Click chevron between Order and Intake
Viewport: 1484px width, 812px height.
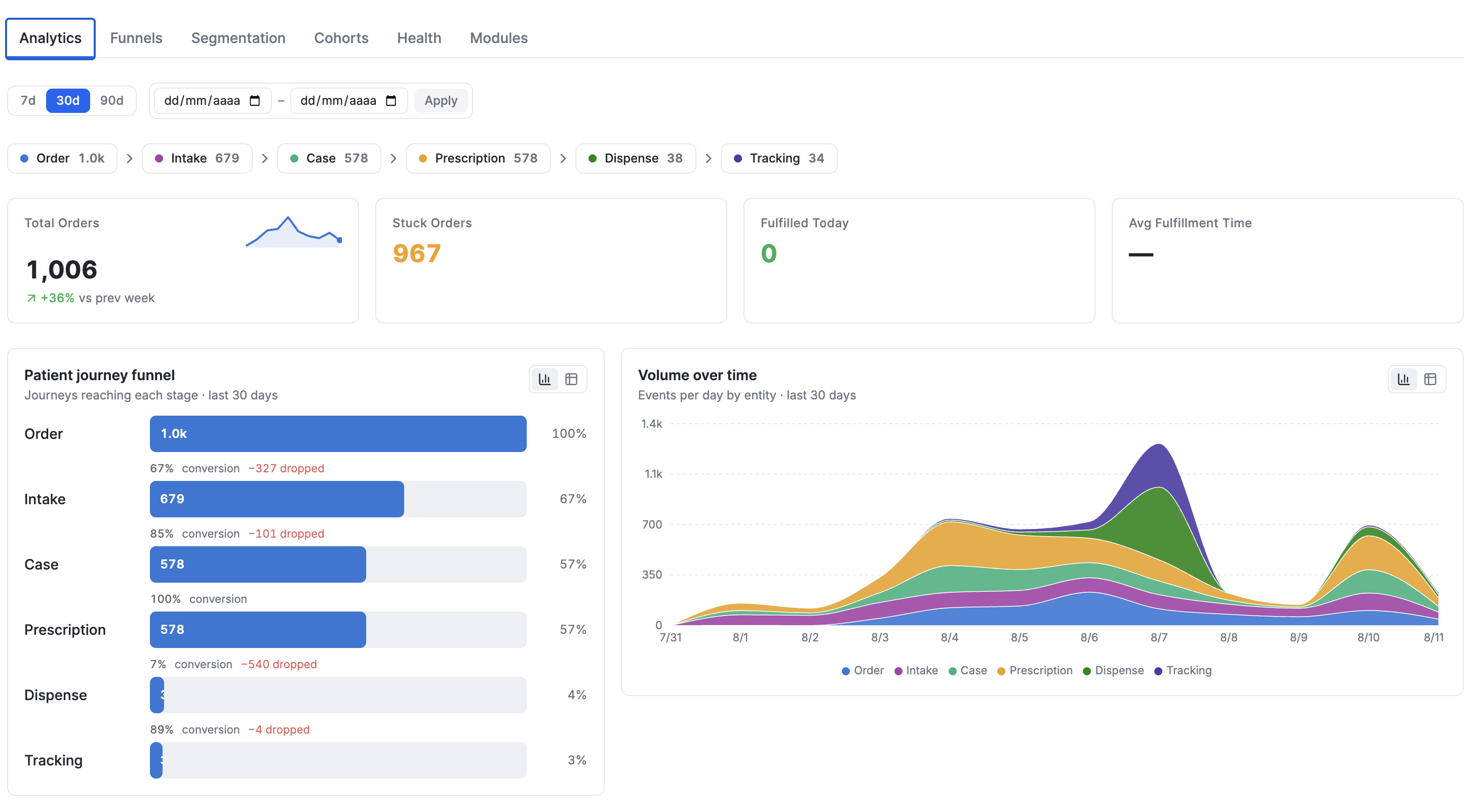pos(130,158)
